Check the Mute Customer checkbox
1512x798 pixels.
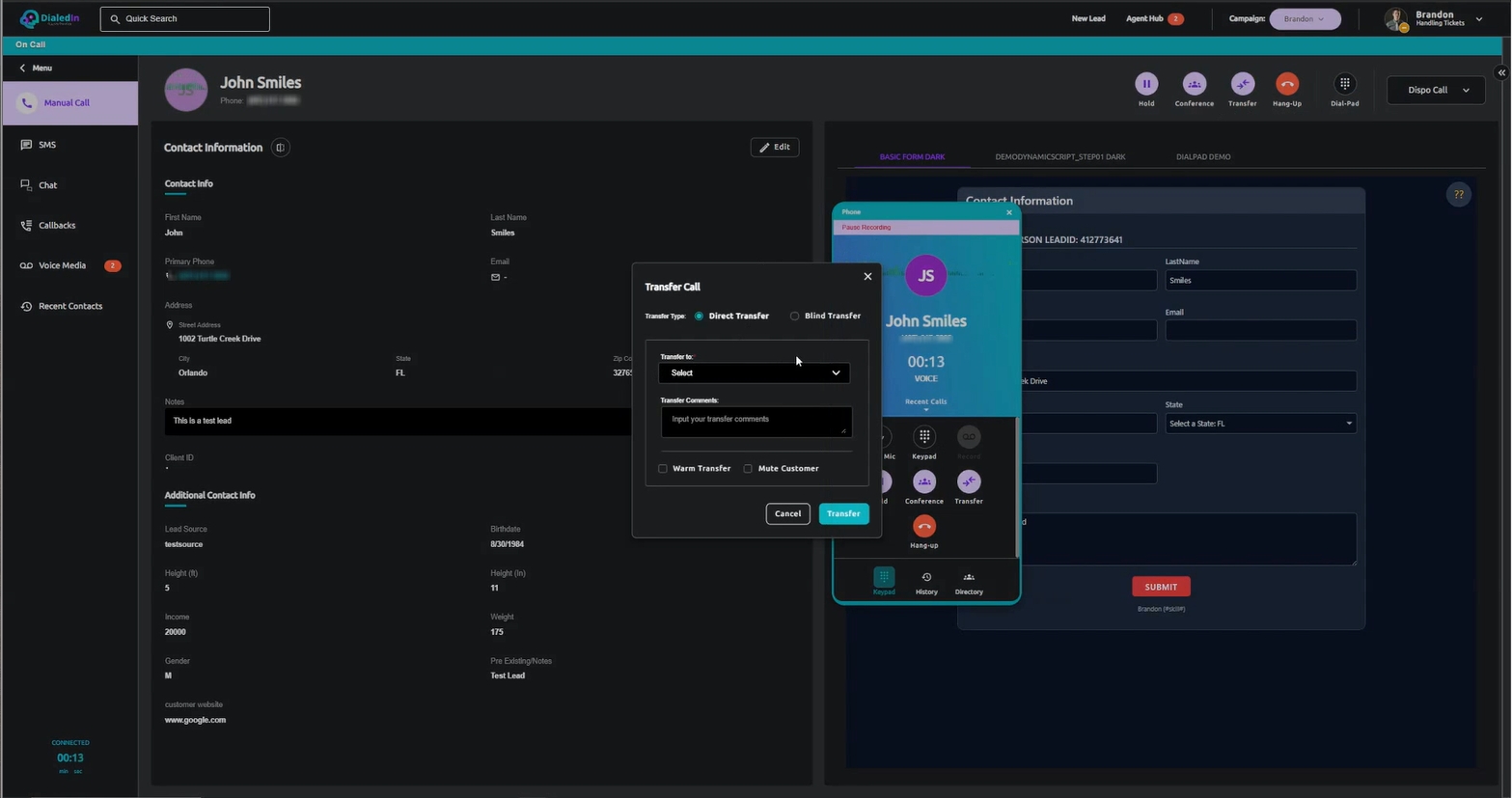pyautogui.click(x=748, y=469)
